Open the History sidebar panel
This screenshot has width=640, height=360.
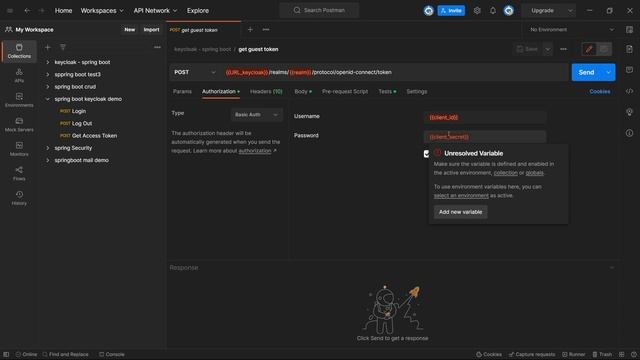click(x=19, y=198)
